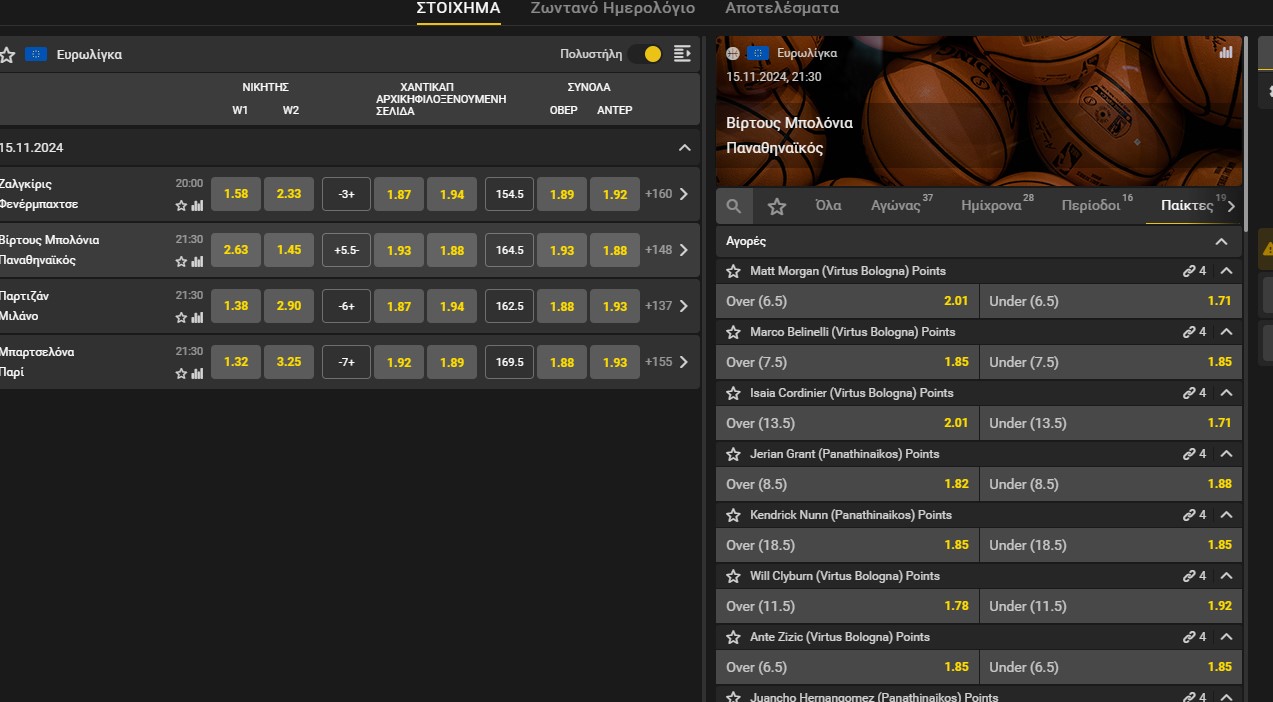Image resolution: width=1273 pixels, height=702 pixels.
Task: Open statistics icon for Ζαλγκίρις match
Action: pos(197,206)
